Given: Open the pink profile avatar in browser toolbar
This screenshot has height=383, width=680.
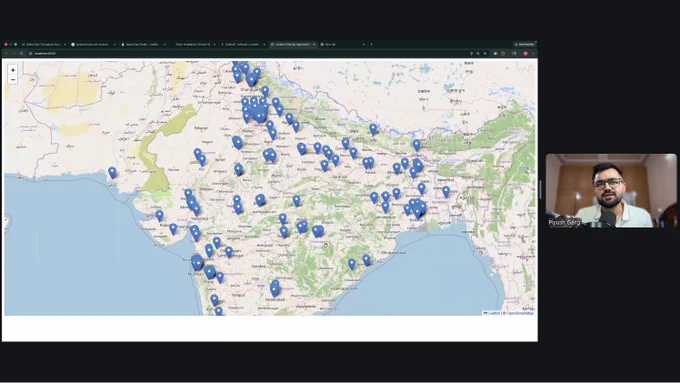Looking at the screenshot, I should pyautogui.click(x=525, y=53).
